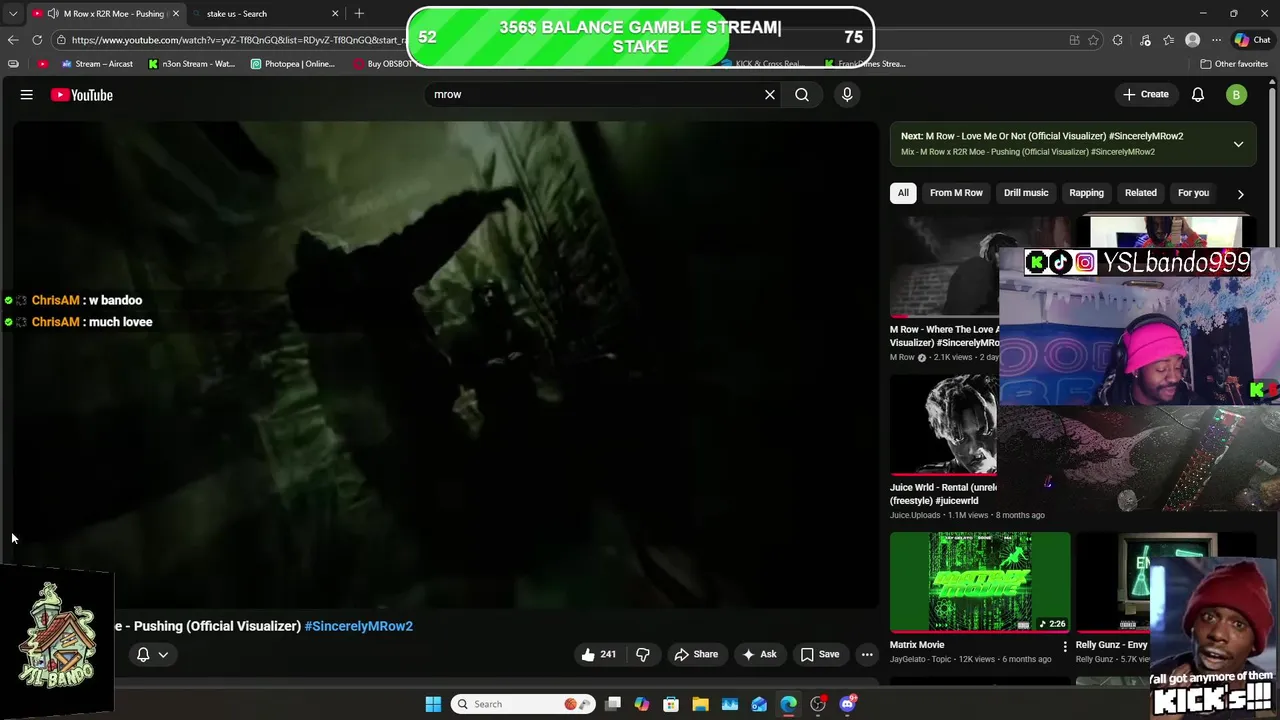The image size is (1280, 720).
Task: Open Next: M Row Love Me Or Not title
Action: coord(1042,136)
